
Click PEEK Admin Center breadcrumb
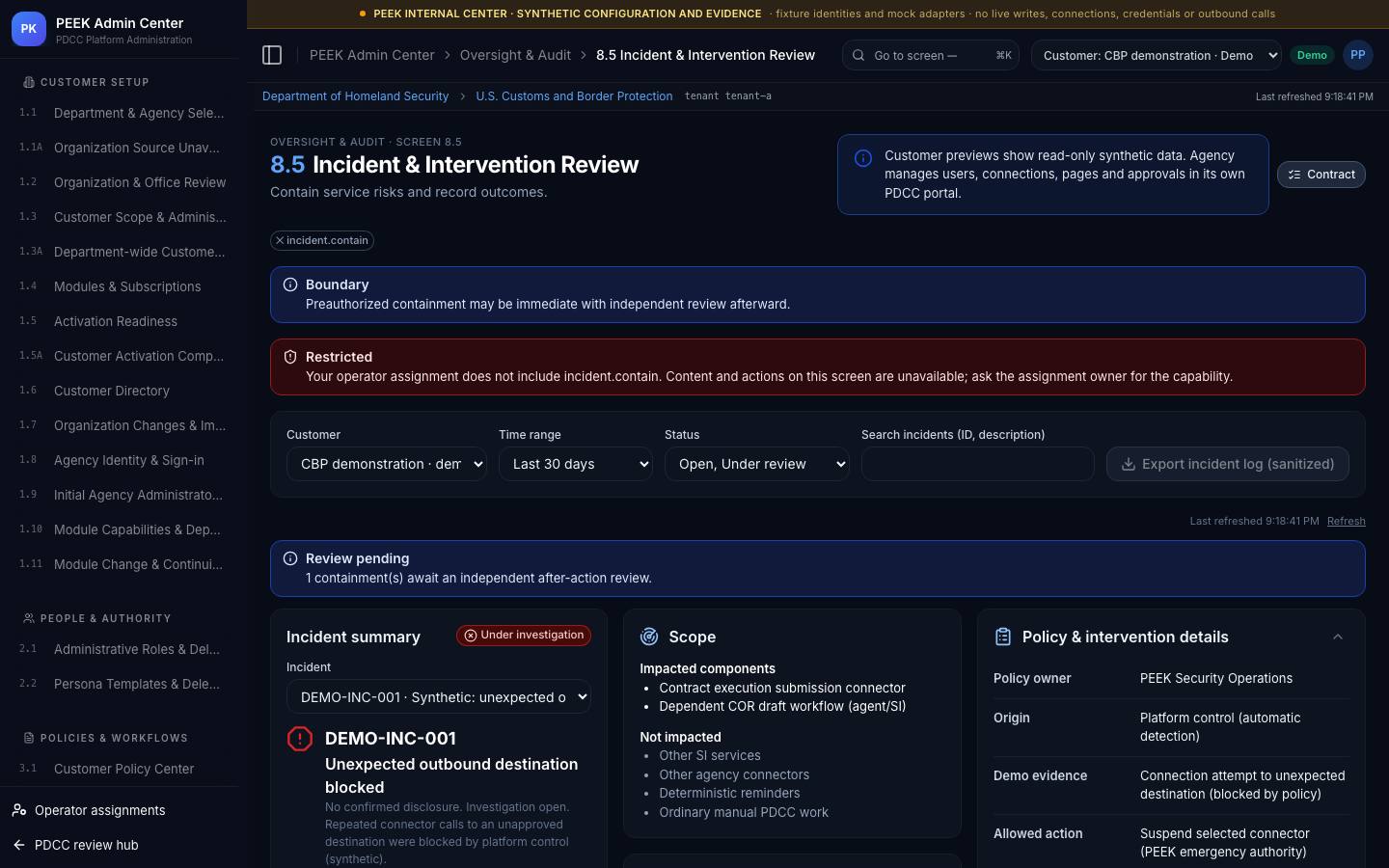(x=371, y=55)
